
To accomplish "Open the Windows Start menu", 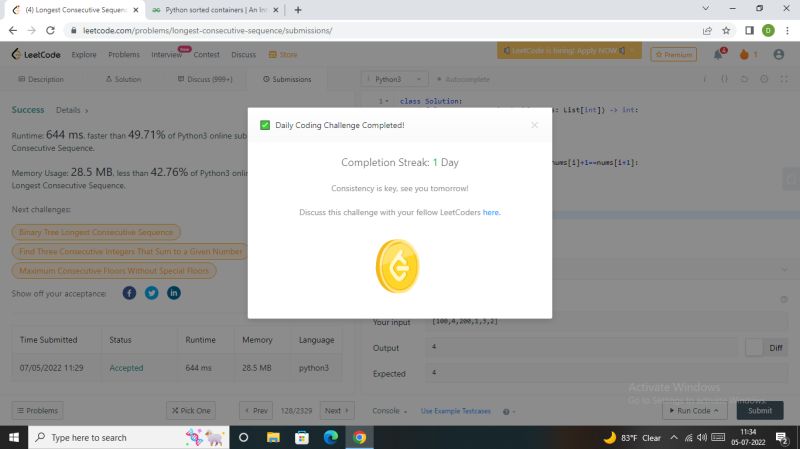I will pos(14,437).
